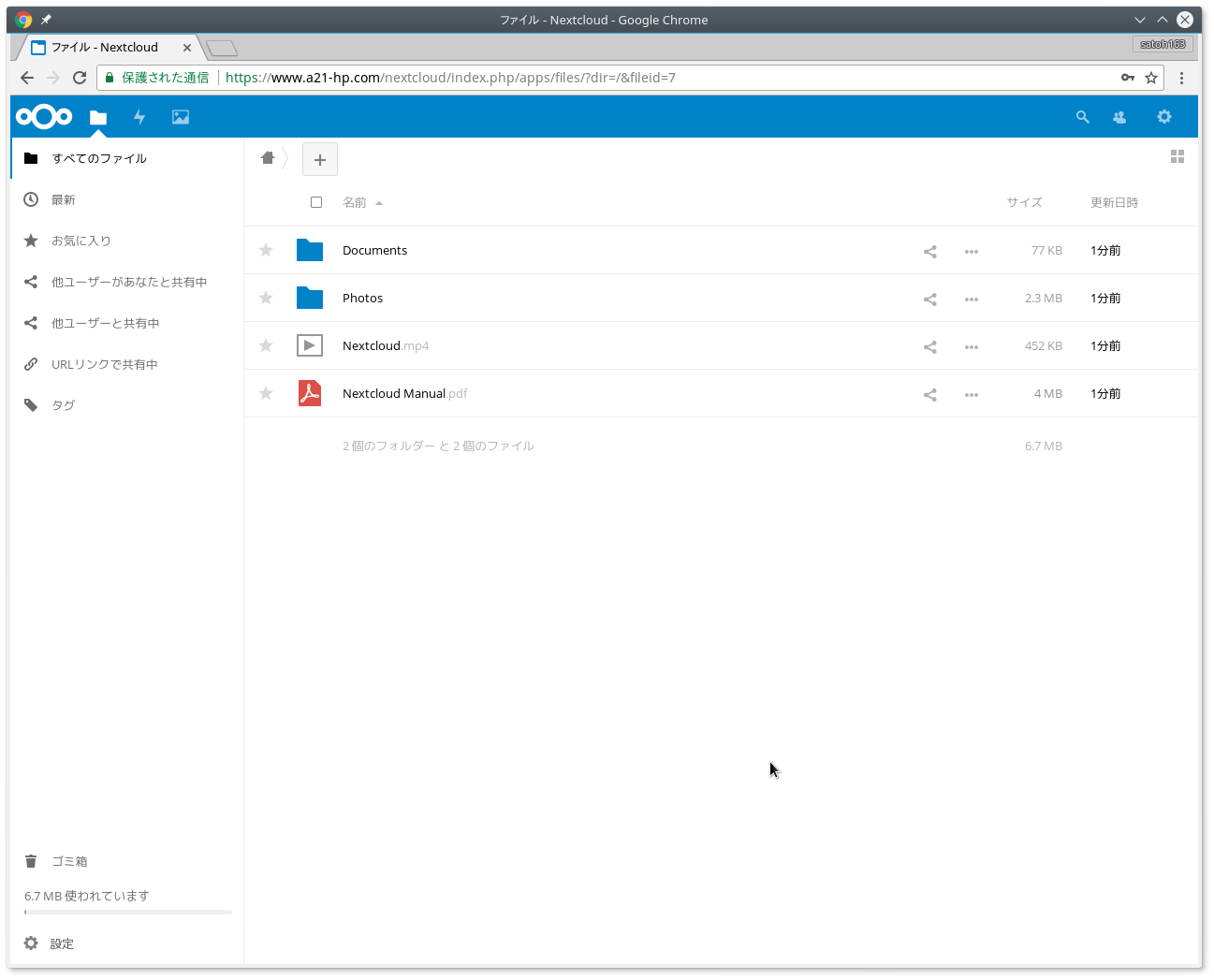
Task: Open more actions menu for Photos
Action: tap(972, 299)
